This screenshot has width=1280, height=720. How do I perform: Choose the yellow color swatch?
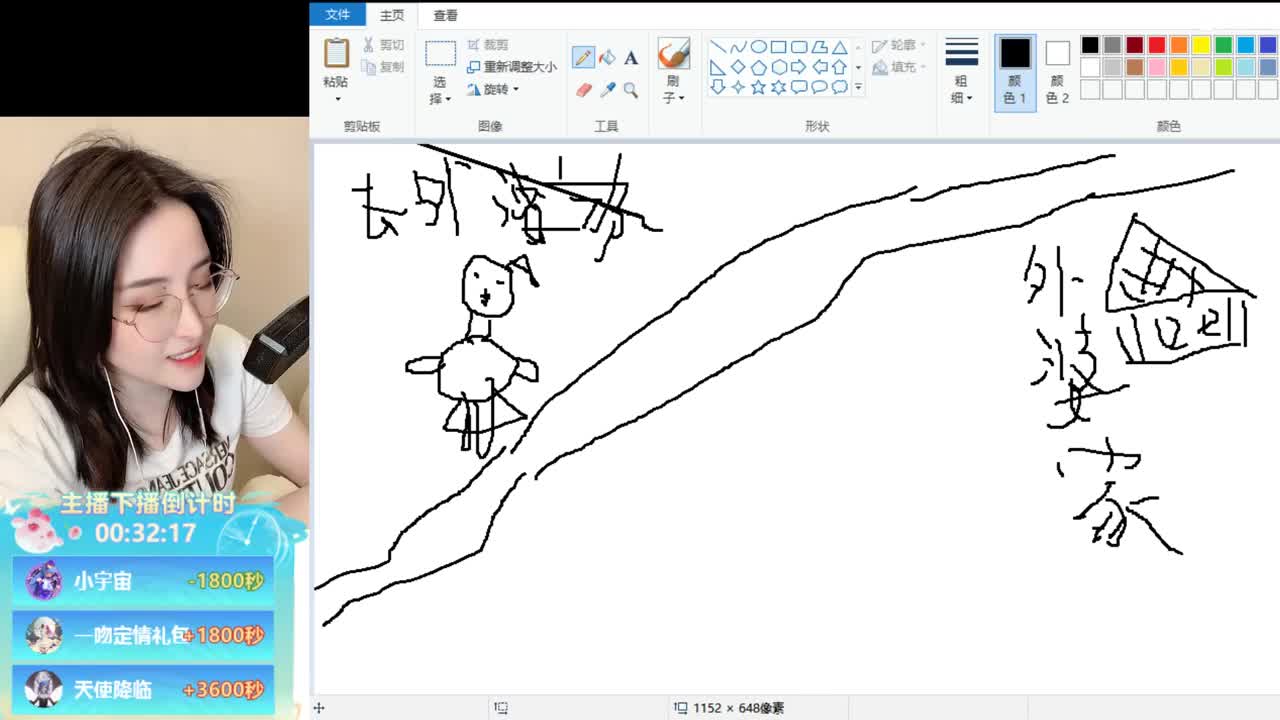(x=1201, y=45)
